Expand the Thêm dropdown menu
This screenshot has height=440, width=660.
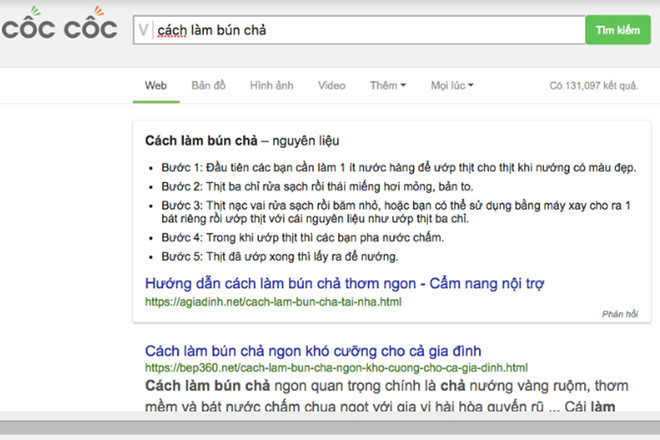[388, 85]
